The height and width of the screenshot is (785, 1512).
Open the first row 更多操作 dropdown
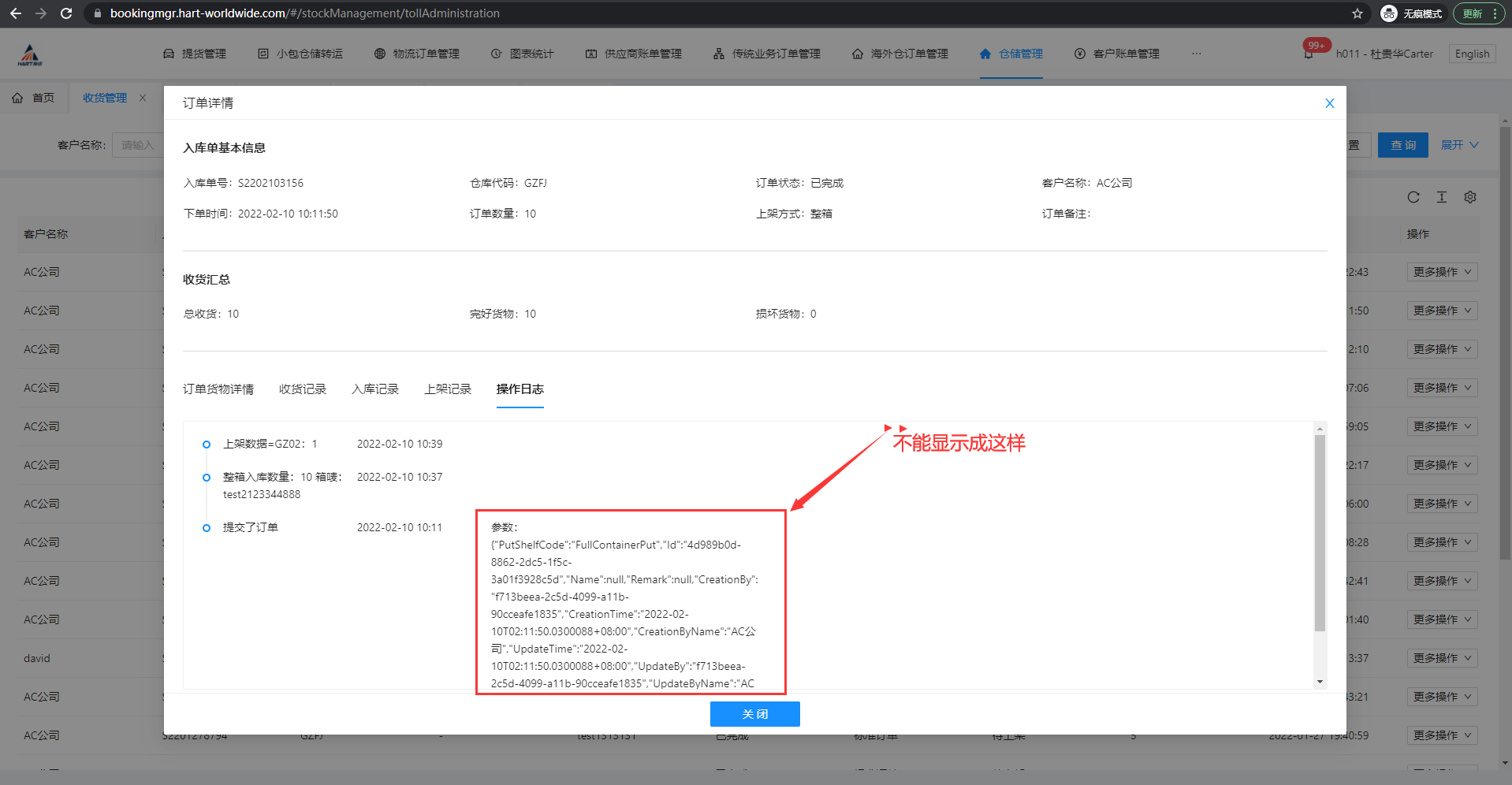point(1442,272)
